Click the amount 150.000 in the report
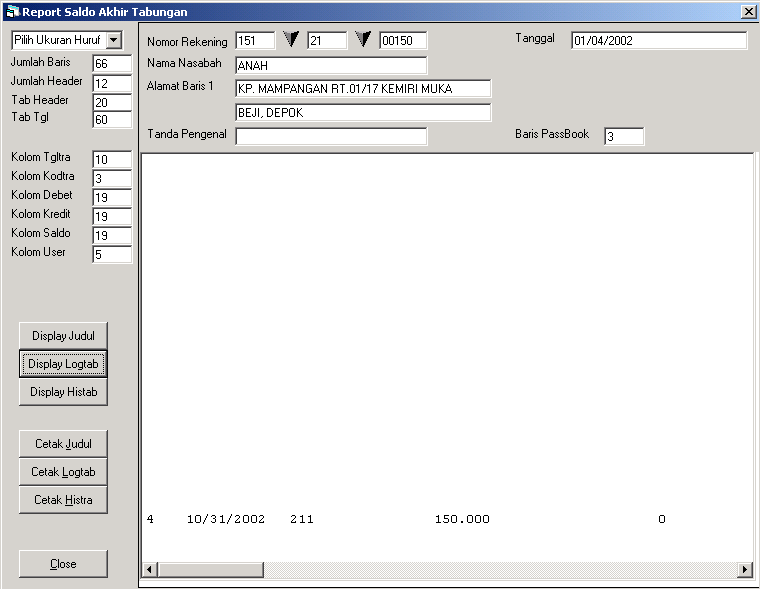 pos(462,519)
